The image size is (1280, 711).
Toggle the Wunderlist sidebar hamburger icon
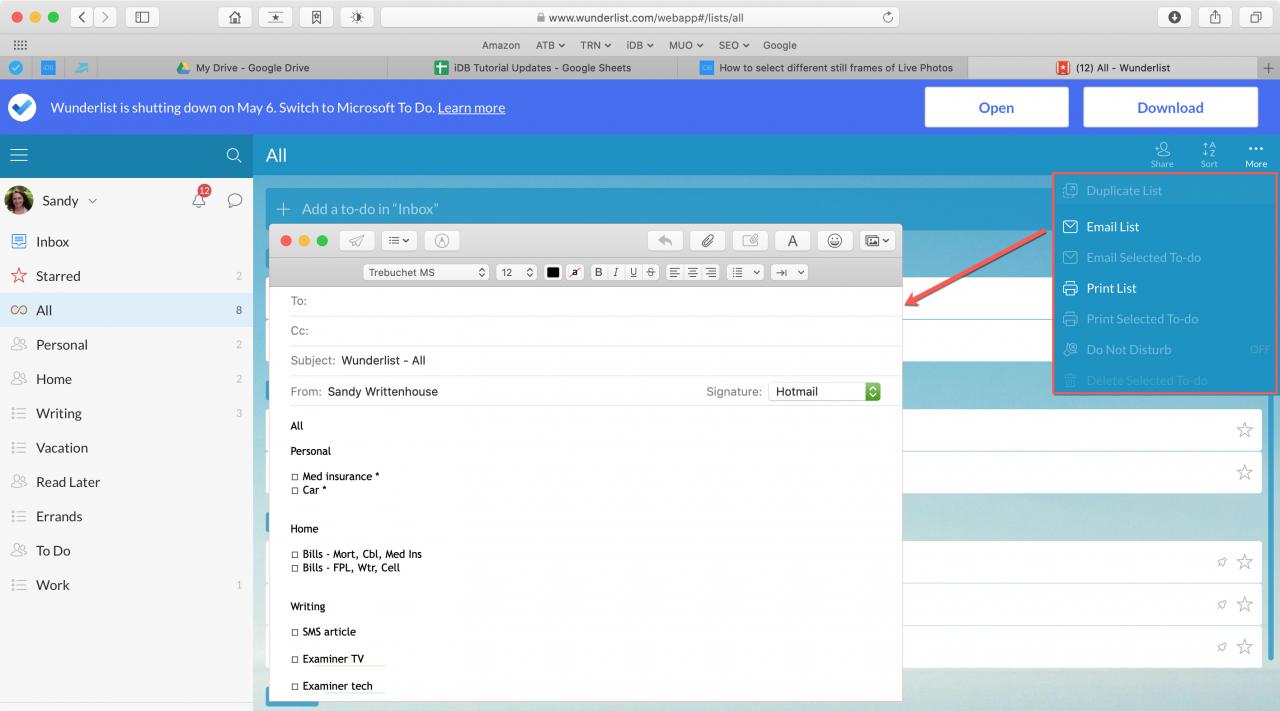pyautogui.click(x=19, y=155)
